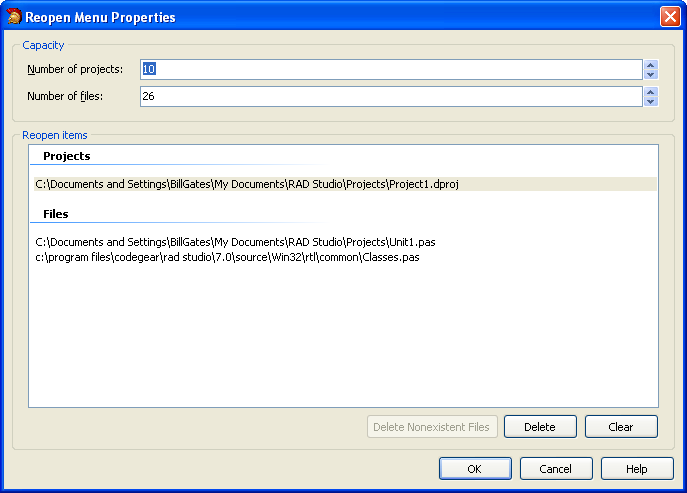Close the Reopen Menu Properties dialog
687x493 pixels.
[669, 17]
